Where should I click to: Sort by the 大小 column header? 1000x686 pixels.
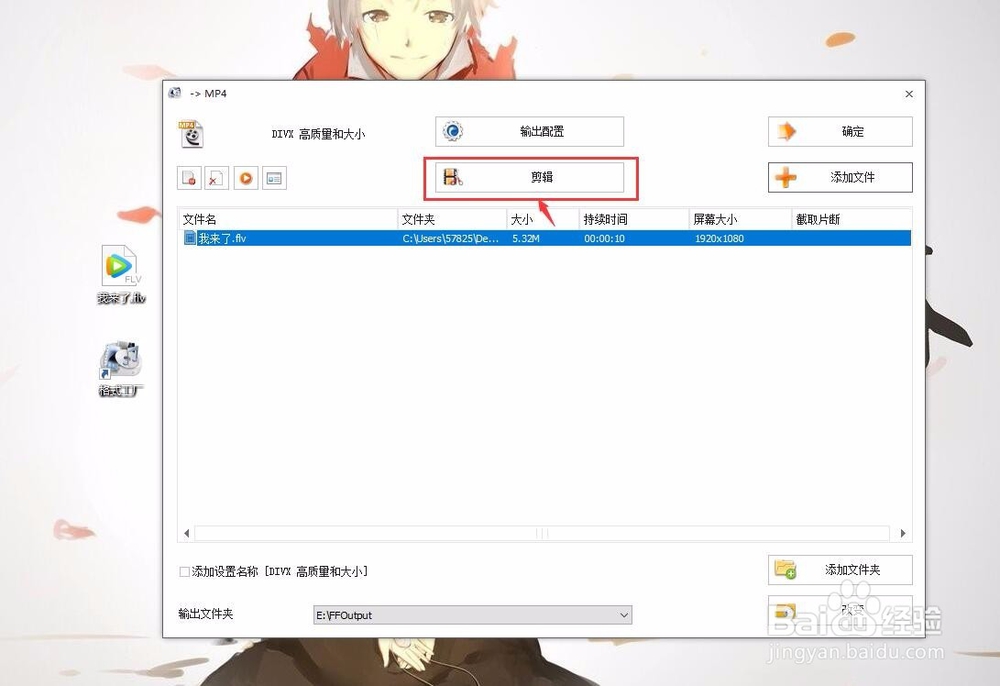coord(543,219)
